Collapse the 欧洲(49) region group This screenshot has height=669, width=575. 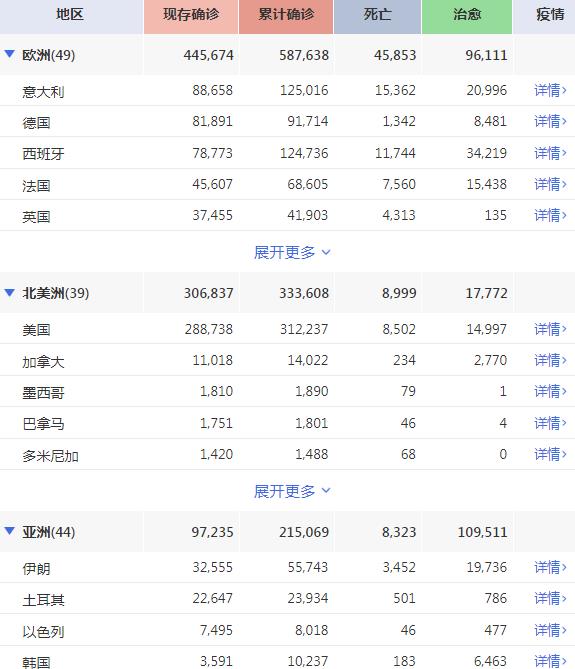pyautogui.click(x=9, y=54)
